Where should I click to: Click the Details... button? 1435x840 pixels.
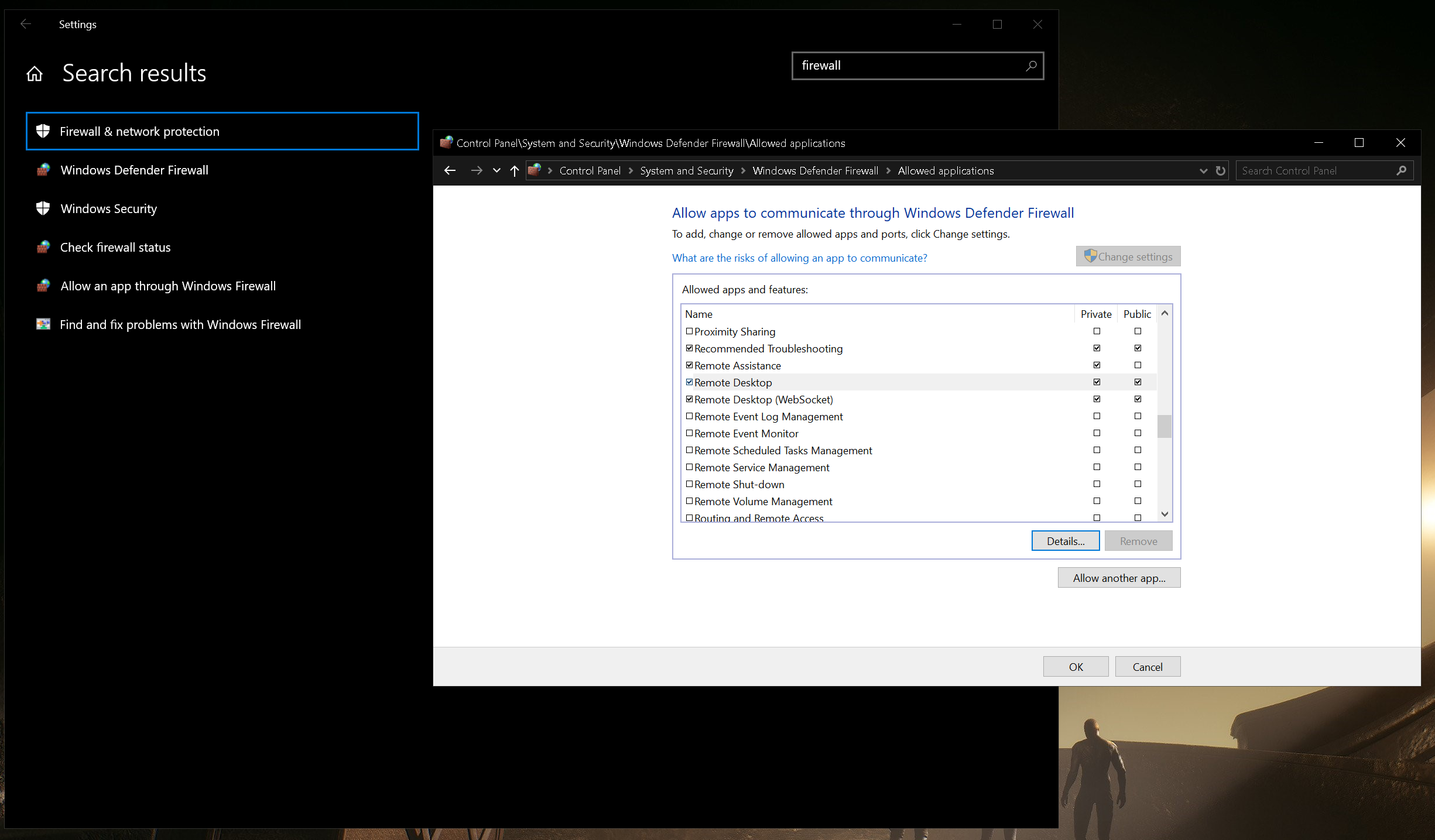[1065, 541]
